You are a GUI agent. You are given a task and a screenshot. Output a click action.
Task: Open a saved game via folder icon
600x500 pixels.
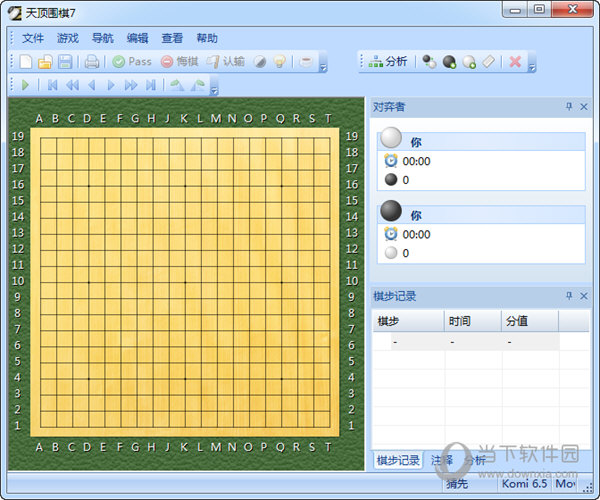tap(45, 62)
